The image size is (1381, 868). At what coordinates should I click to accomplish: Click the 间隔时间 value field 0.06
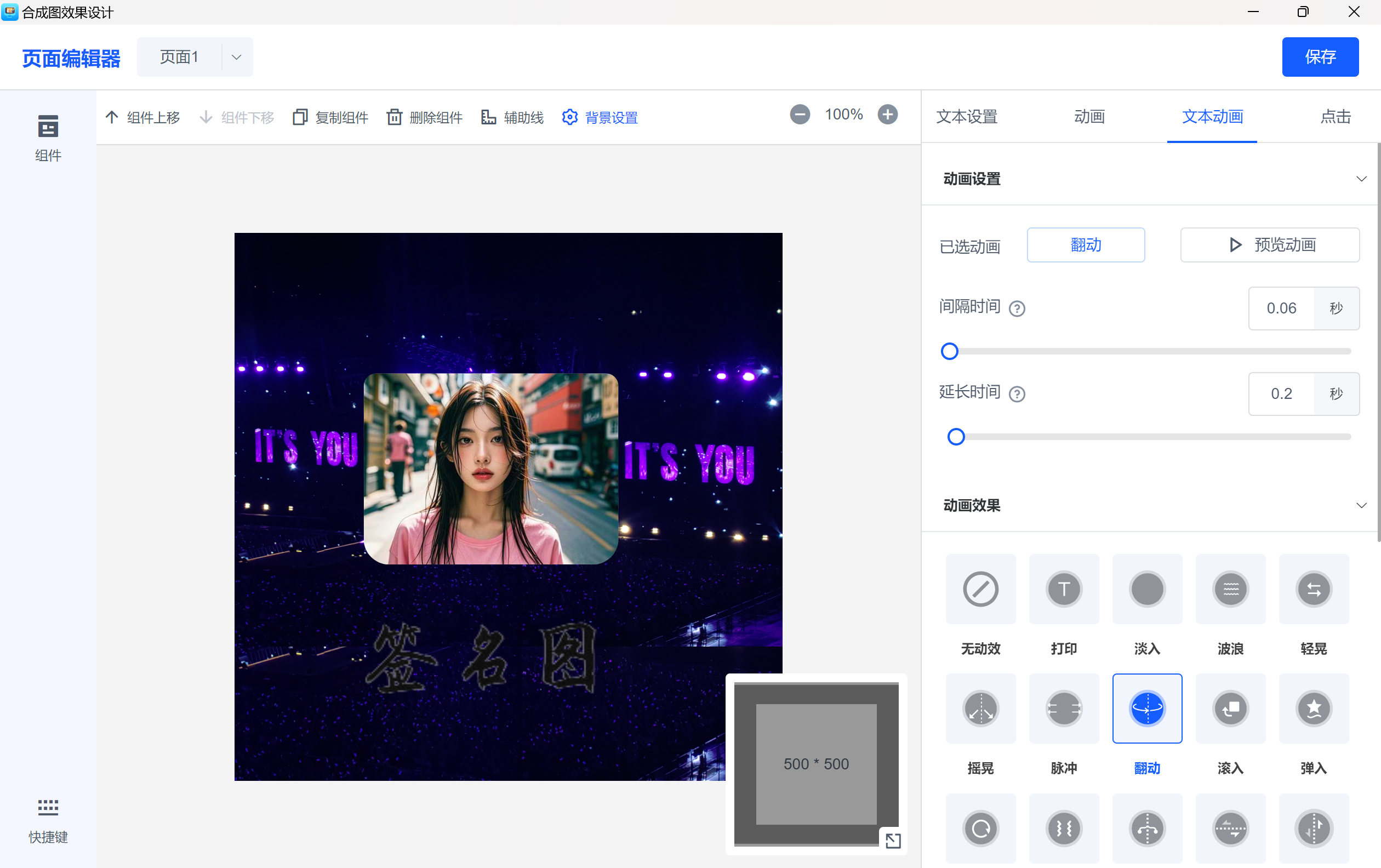coord(1281,309)
